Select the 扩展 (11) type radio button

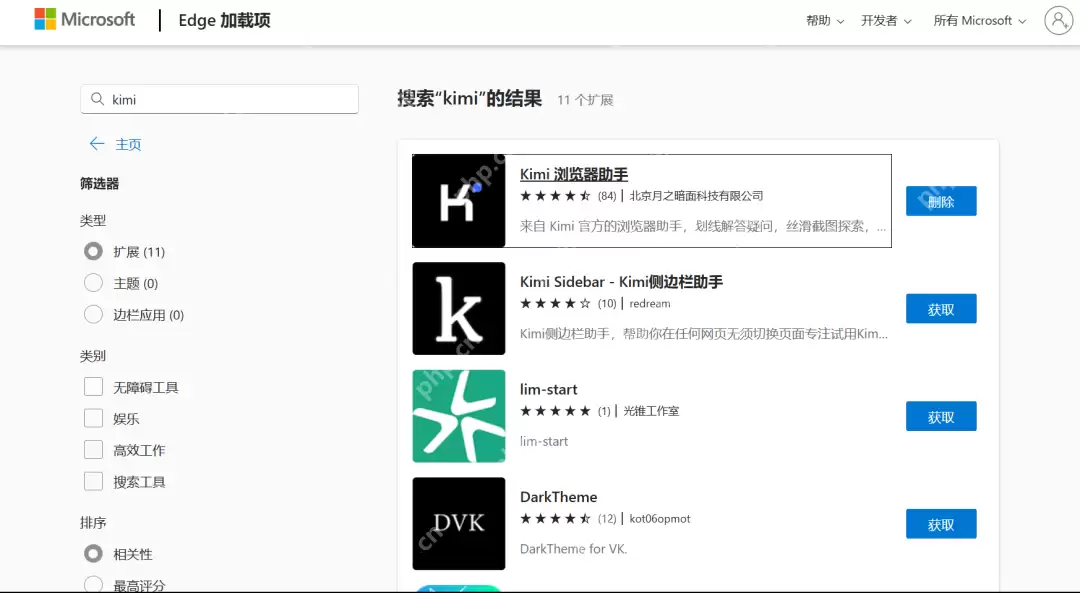[94, 252]
